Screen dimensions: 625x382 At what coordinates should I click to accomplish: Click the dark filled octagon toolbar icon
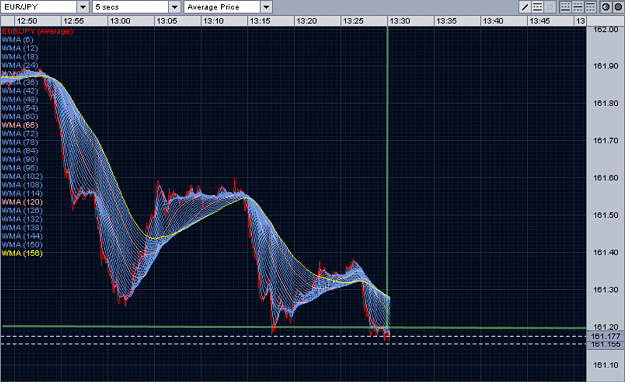click(618, 7)
